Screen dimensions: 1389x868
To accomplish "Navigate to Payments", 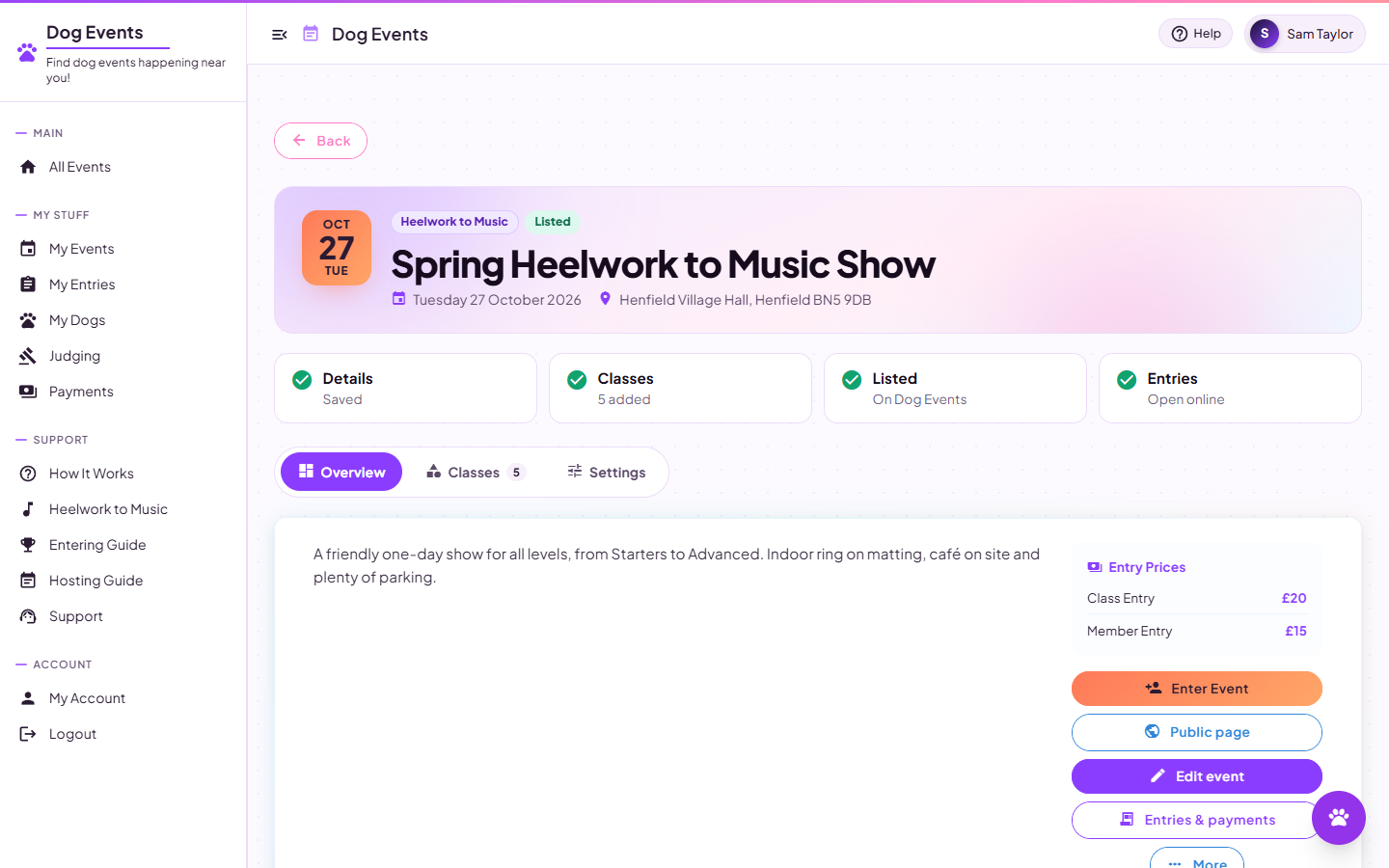I will point(123,392).
